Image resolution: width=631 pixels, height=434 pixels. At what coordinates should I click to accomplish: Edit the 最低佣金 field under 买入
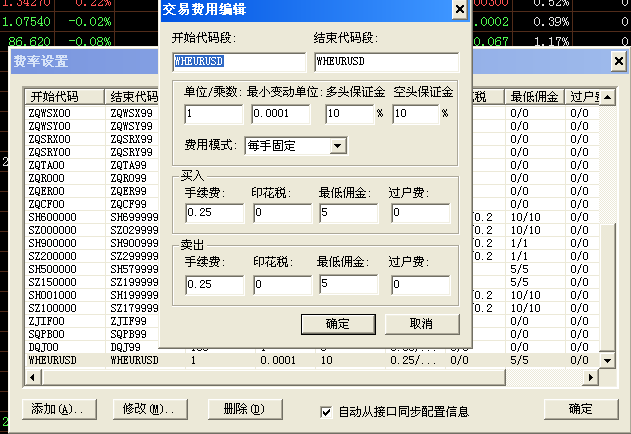tap(350, 212)
